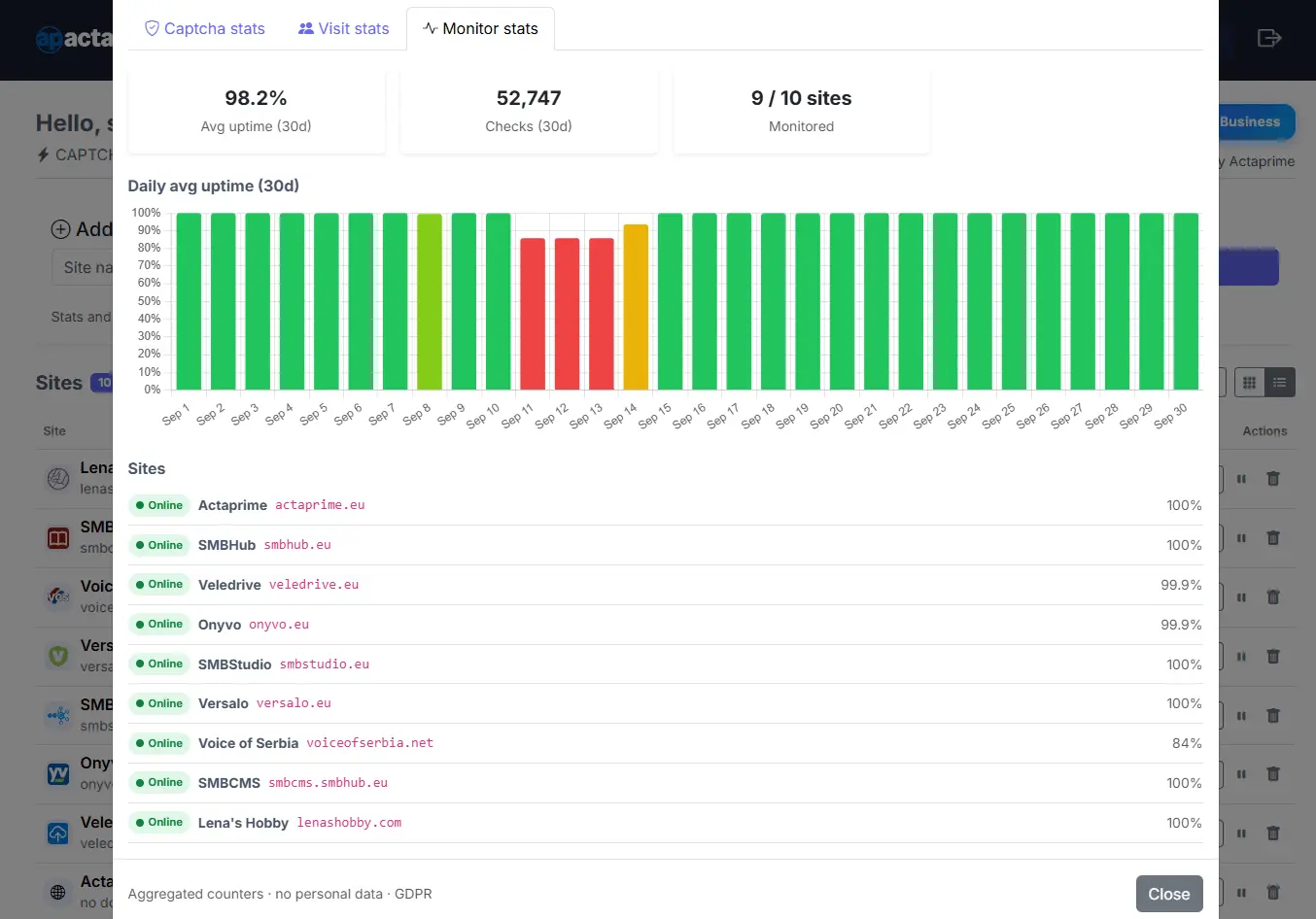Click the Online badge for Voice of Serbia
This screenshot has width=1316, height=919.
(x=159, y=743)
